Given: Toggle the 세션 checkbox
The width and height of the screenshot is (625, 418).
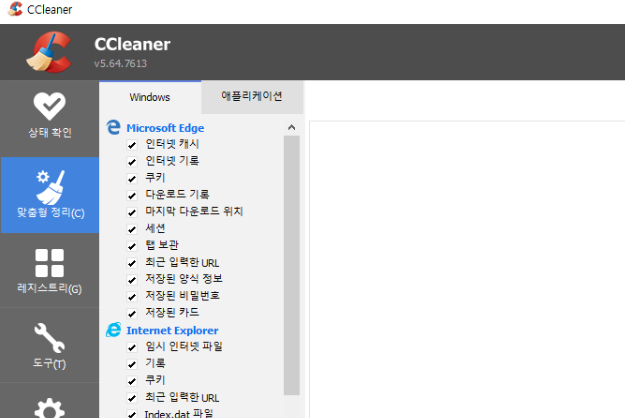Looking at the screenshot, I should tap(132, 229).
